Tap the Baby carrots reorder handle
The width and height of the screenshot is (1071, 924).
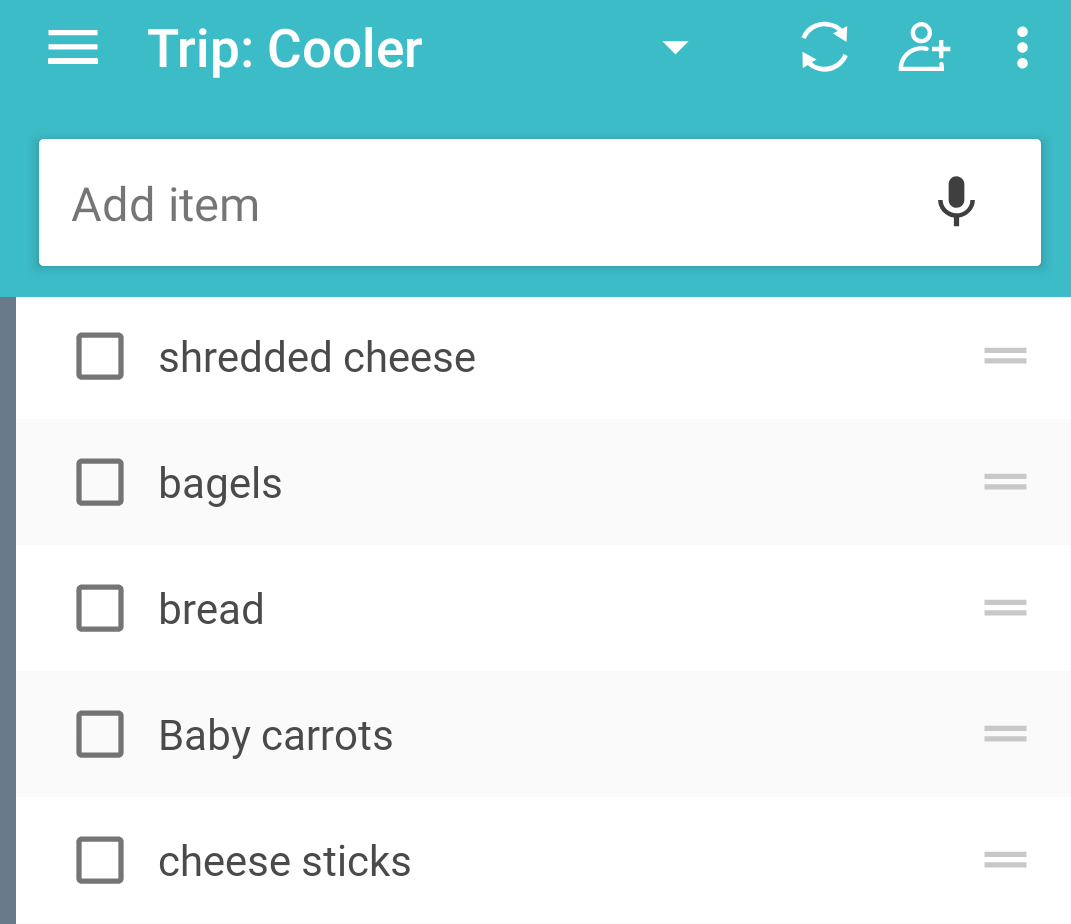1005,733
